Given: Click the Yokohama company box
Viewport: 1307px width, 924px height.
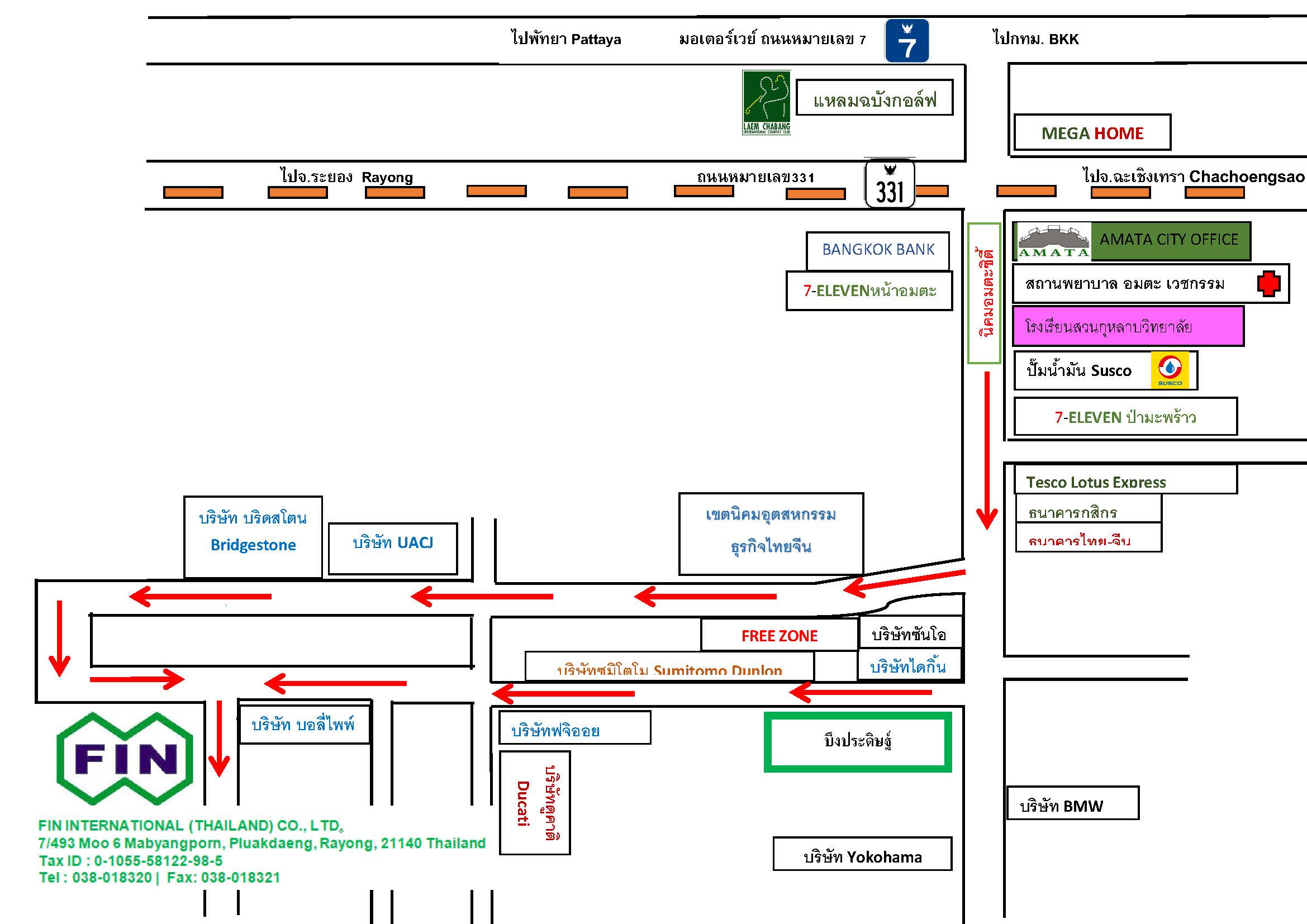Looking at the screenshot, I should 862,854.
